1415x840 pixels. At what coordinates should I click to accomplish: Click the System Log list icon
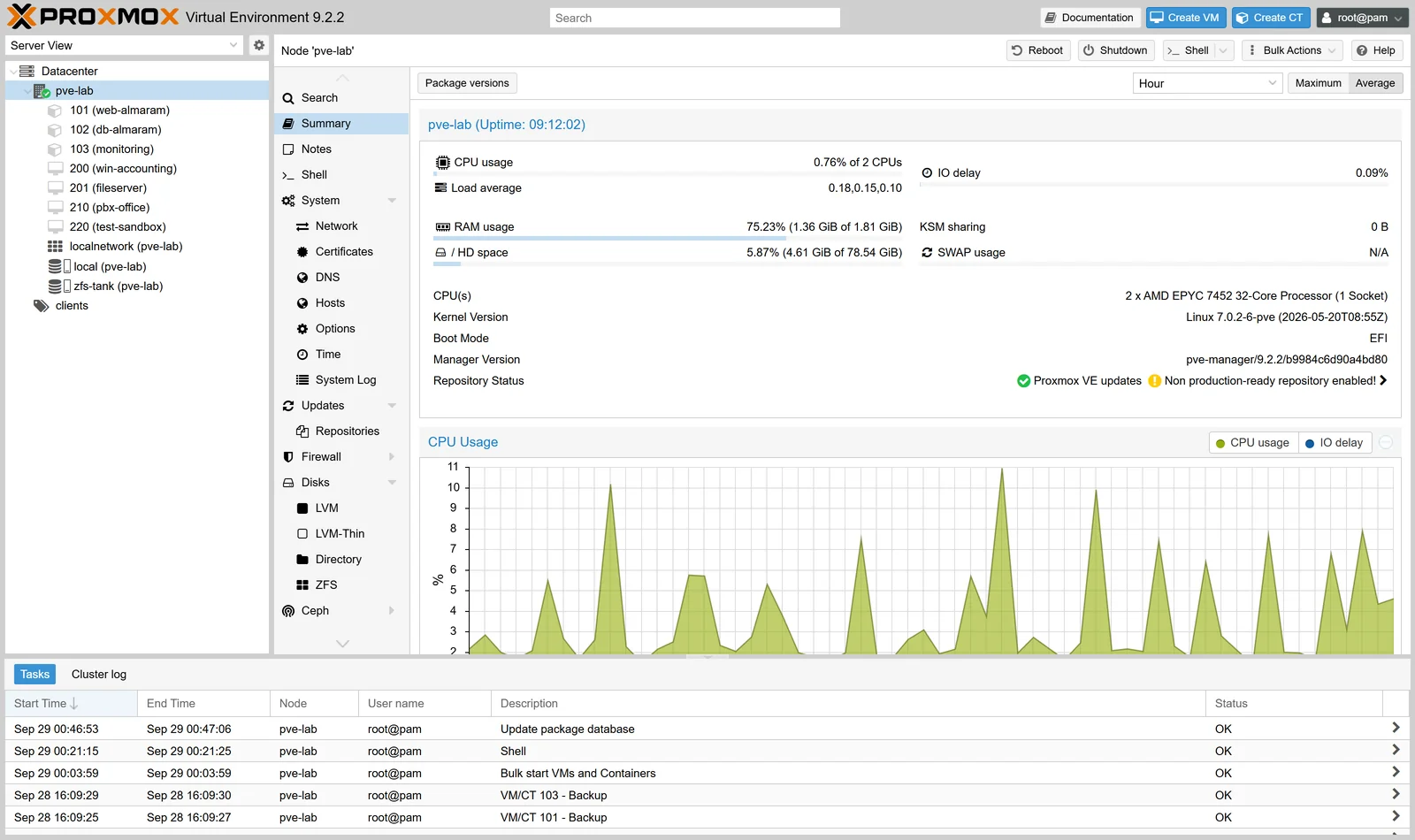click(302, 380)
